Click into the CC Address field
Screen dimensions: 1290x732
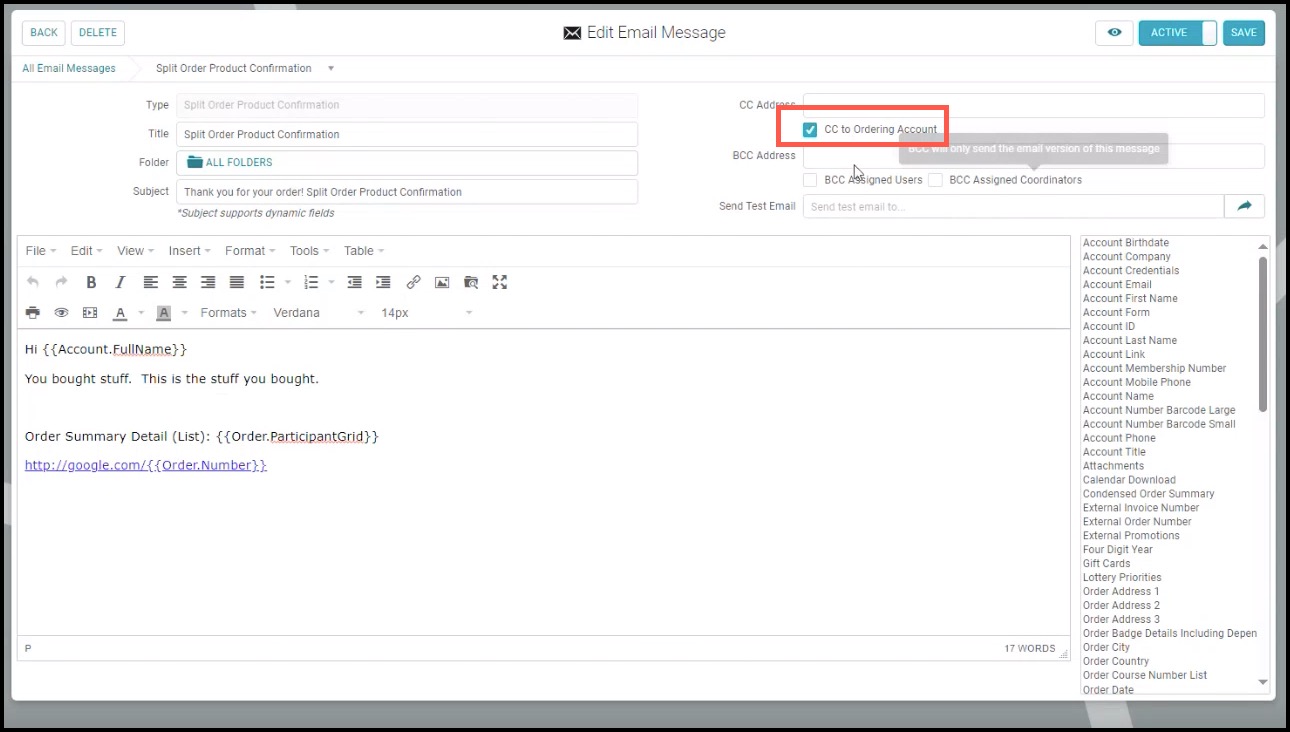[1034, 105]
